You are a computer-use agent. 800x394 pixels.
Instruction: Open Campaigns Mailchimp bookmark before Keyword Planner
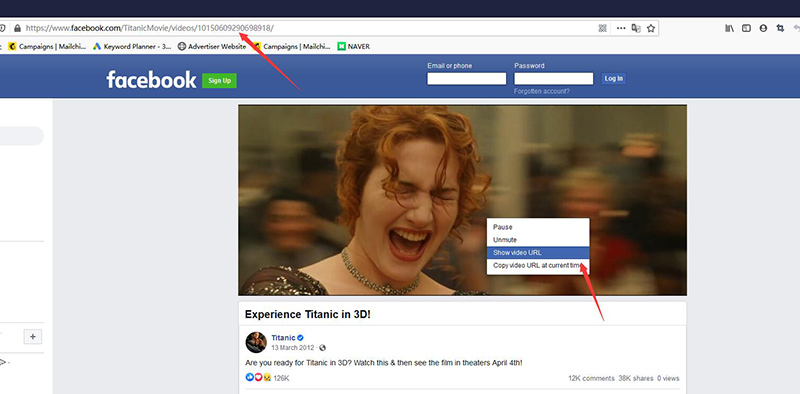pyautogui.click(x=47, y=46)
